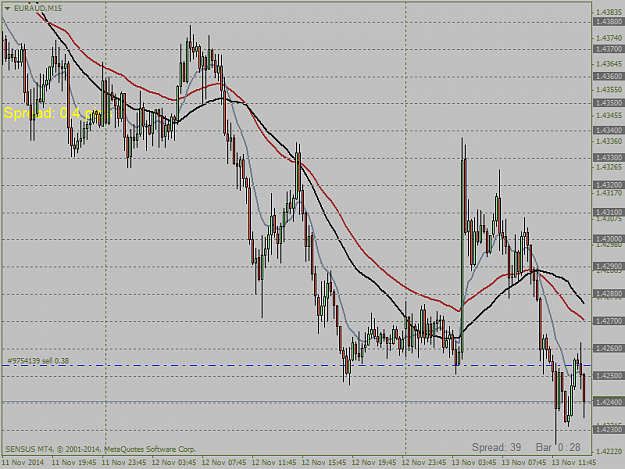Click the '11 Nov 23:45' time label

click(124, 463)
